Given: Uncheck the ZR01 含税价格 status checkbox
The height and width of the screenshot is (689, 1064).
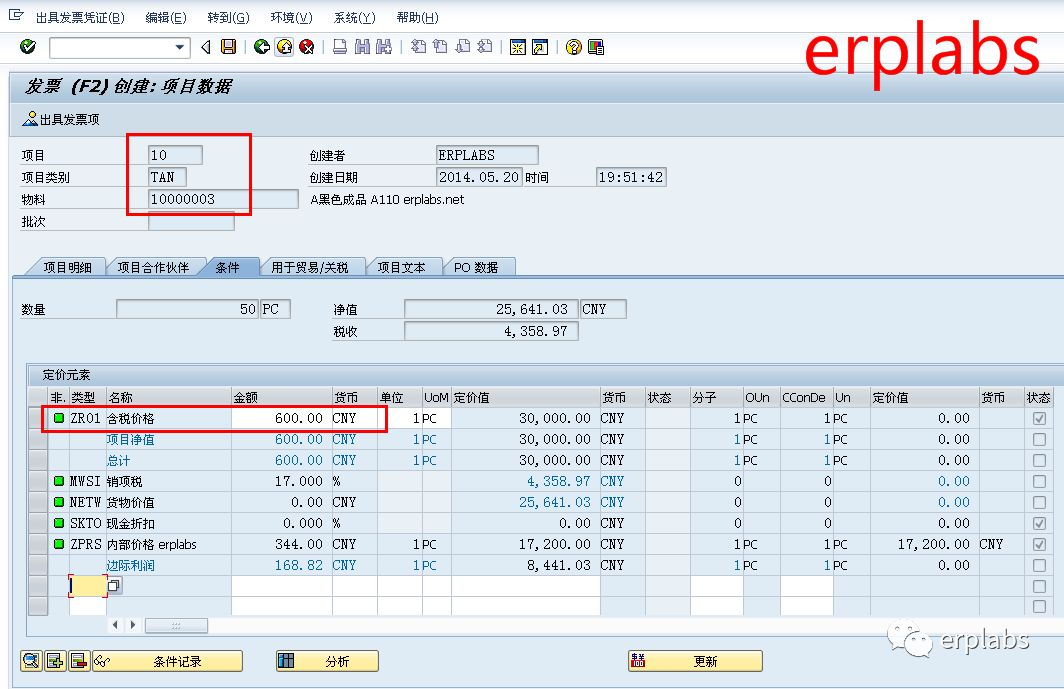Looking at the screenshot, I should (x=1038, y=418).
